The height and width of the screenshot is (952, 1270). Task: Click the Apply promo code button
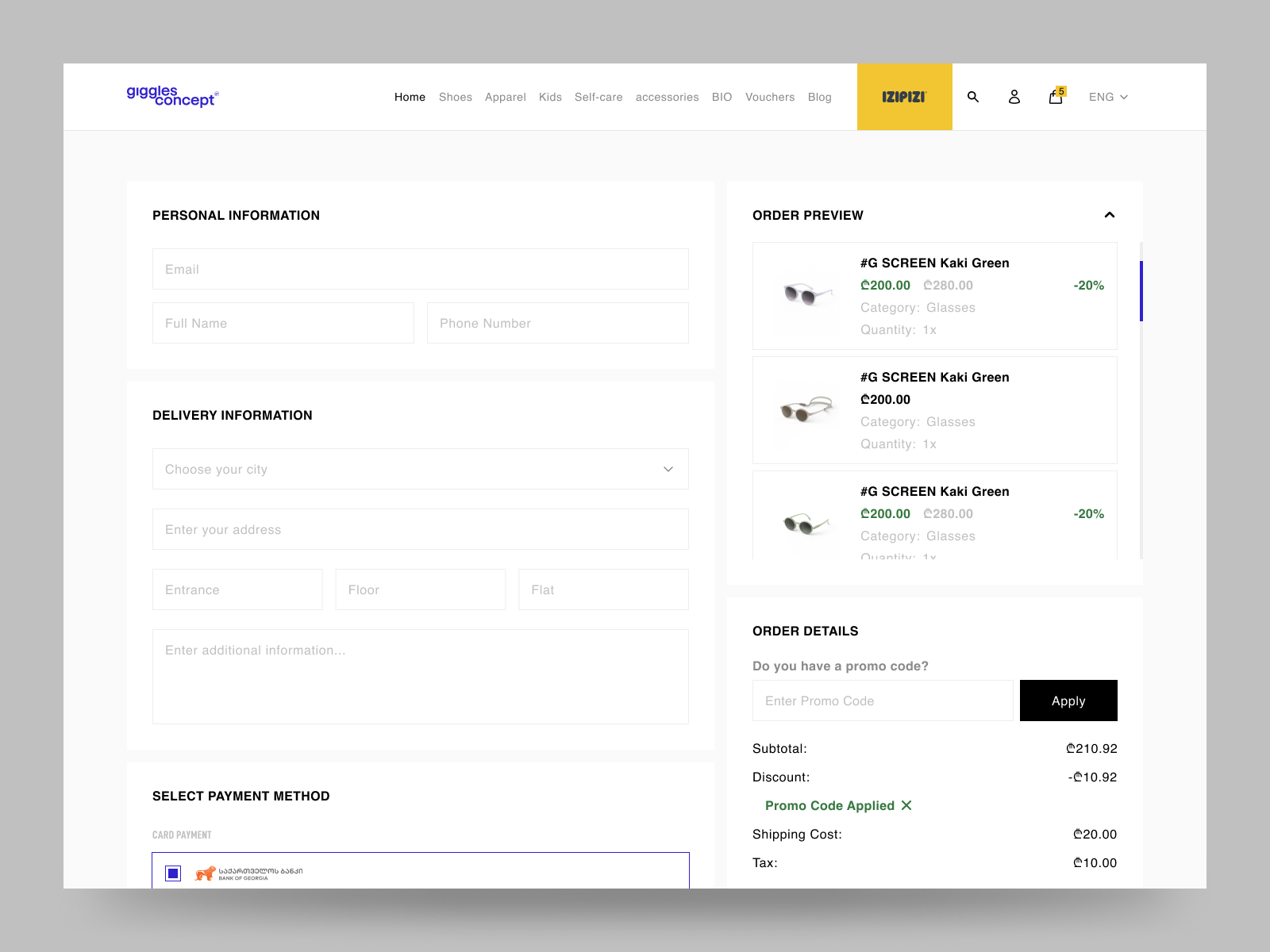click(x=1068, y=701)
